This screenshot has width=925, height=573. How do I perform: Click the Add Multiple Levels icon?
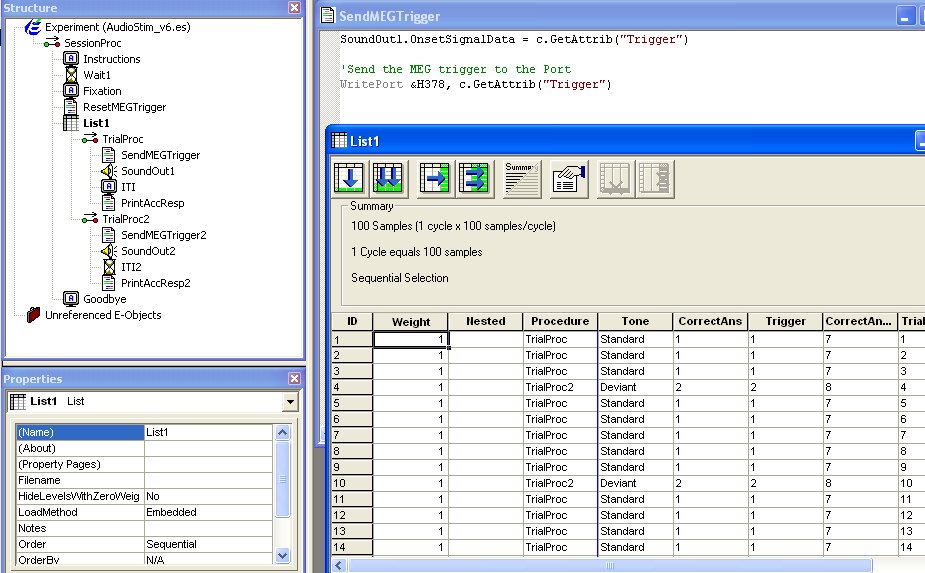point(389,178)
